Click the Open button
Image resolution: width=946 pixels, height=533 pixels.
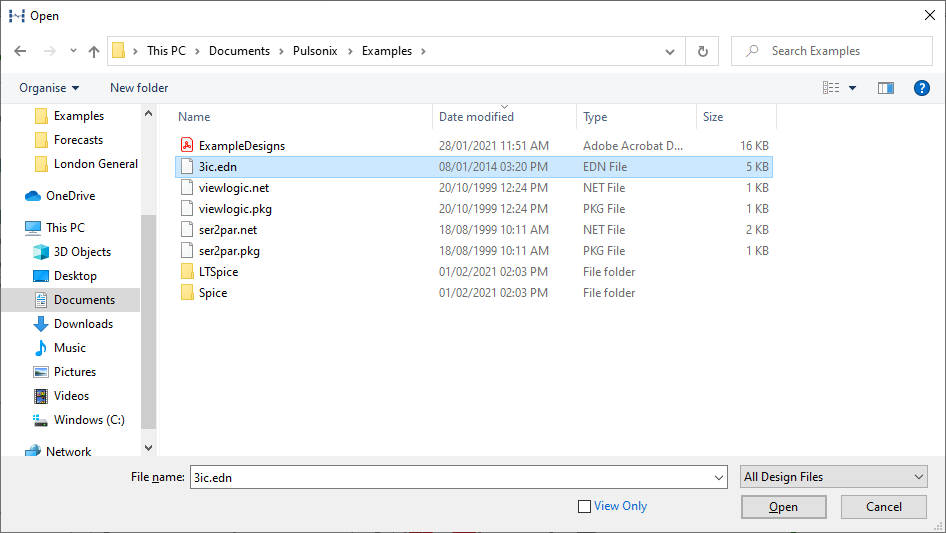click(x=783, y=507)
